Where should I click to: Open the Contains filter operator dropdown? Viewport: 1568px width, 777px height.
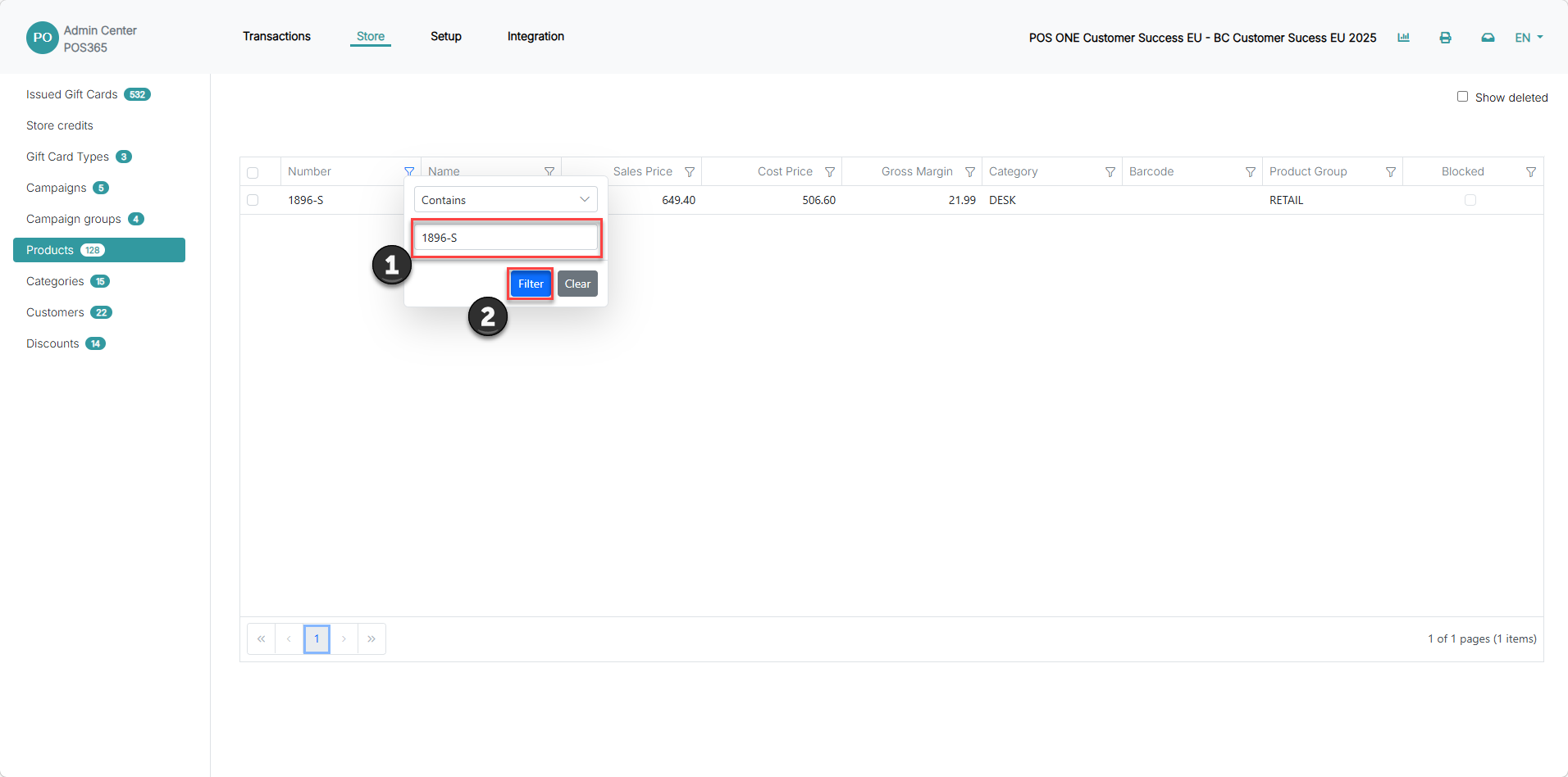(x=506, y=199)
